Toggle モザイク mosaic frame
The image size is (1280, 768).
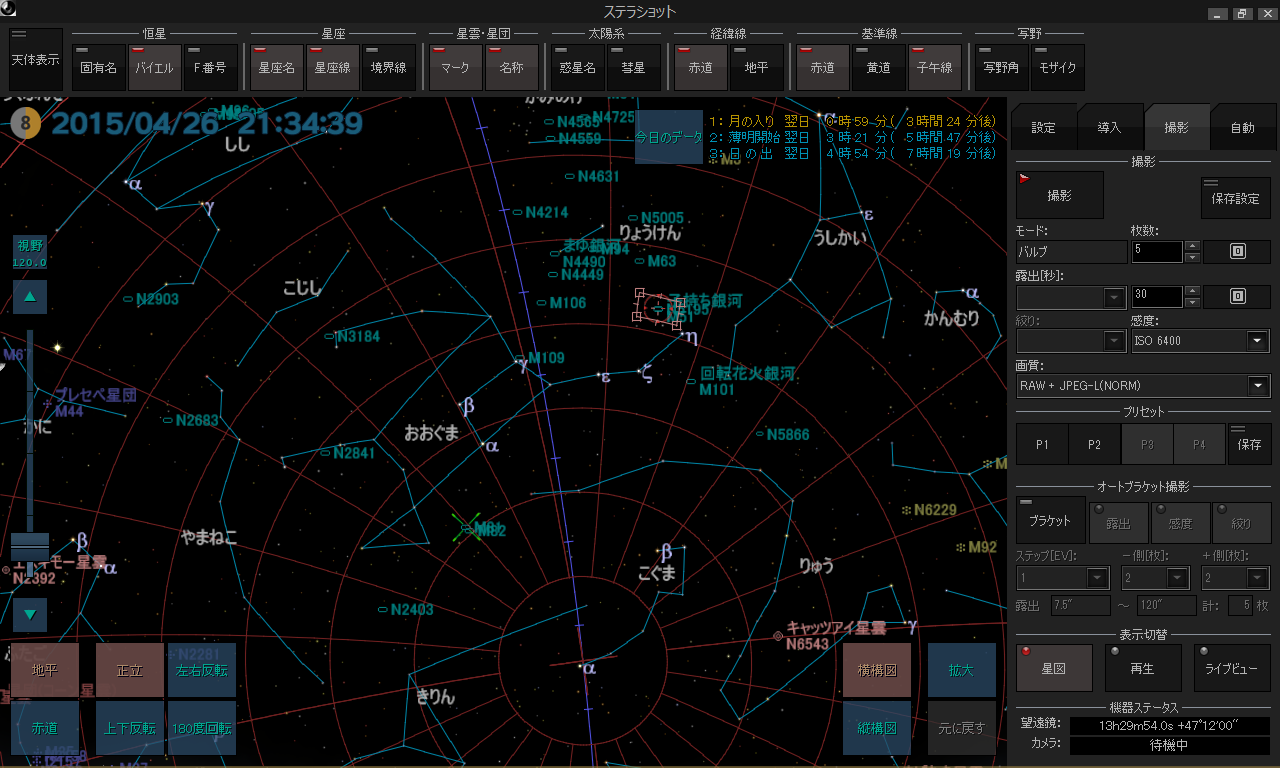[1058, 67]
